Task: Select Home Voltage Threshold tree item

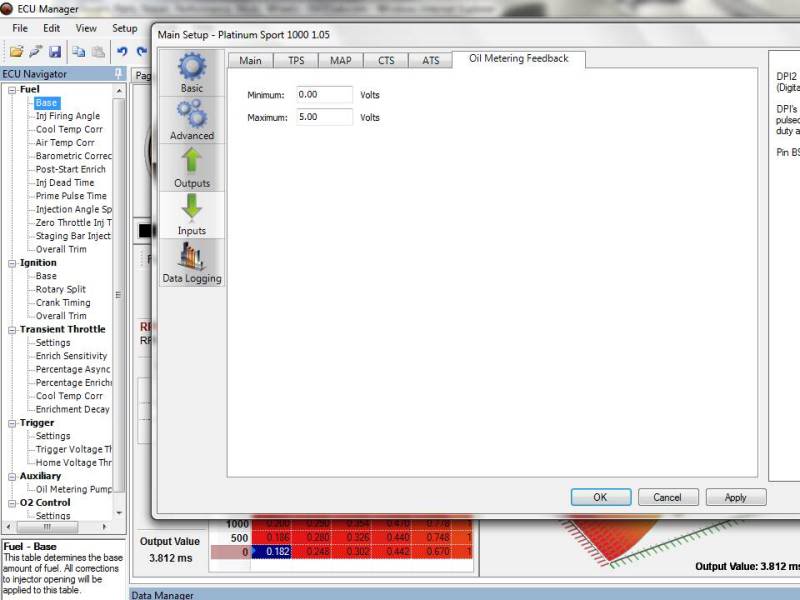Action: [73, 463]
